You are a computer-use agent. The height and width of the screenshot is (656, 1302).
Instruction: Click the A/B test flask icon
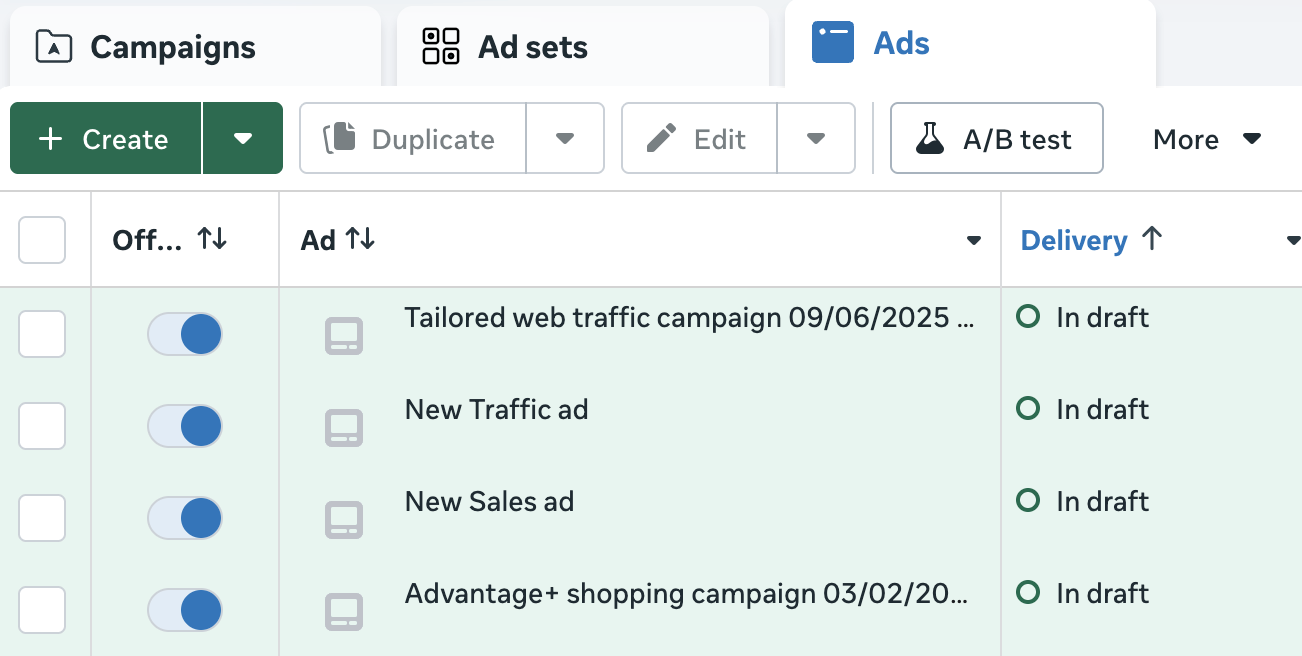tap(930, 139)
